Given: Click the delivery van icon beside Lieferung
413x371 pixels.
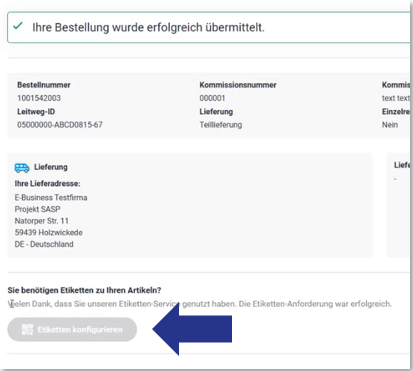Looking at the screenshot, I should pos(22,168).
